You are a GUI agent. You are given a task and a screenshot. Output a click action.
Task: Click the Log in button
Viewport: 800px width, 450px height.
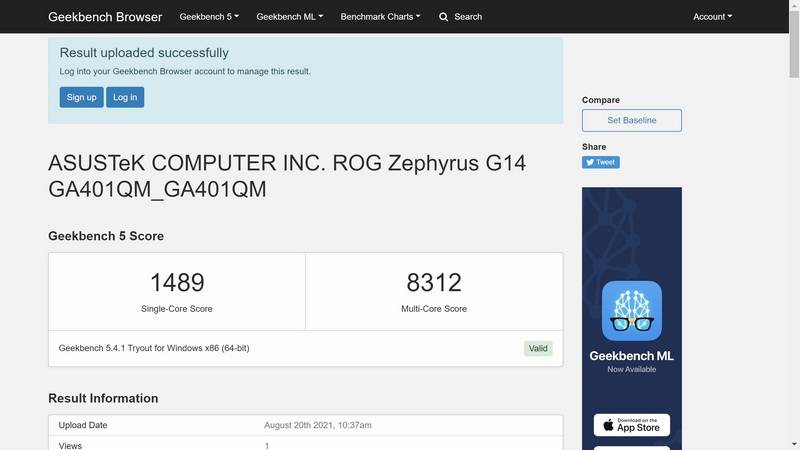click(125, 97)
